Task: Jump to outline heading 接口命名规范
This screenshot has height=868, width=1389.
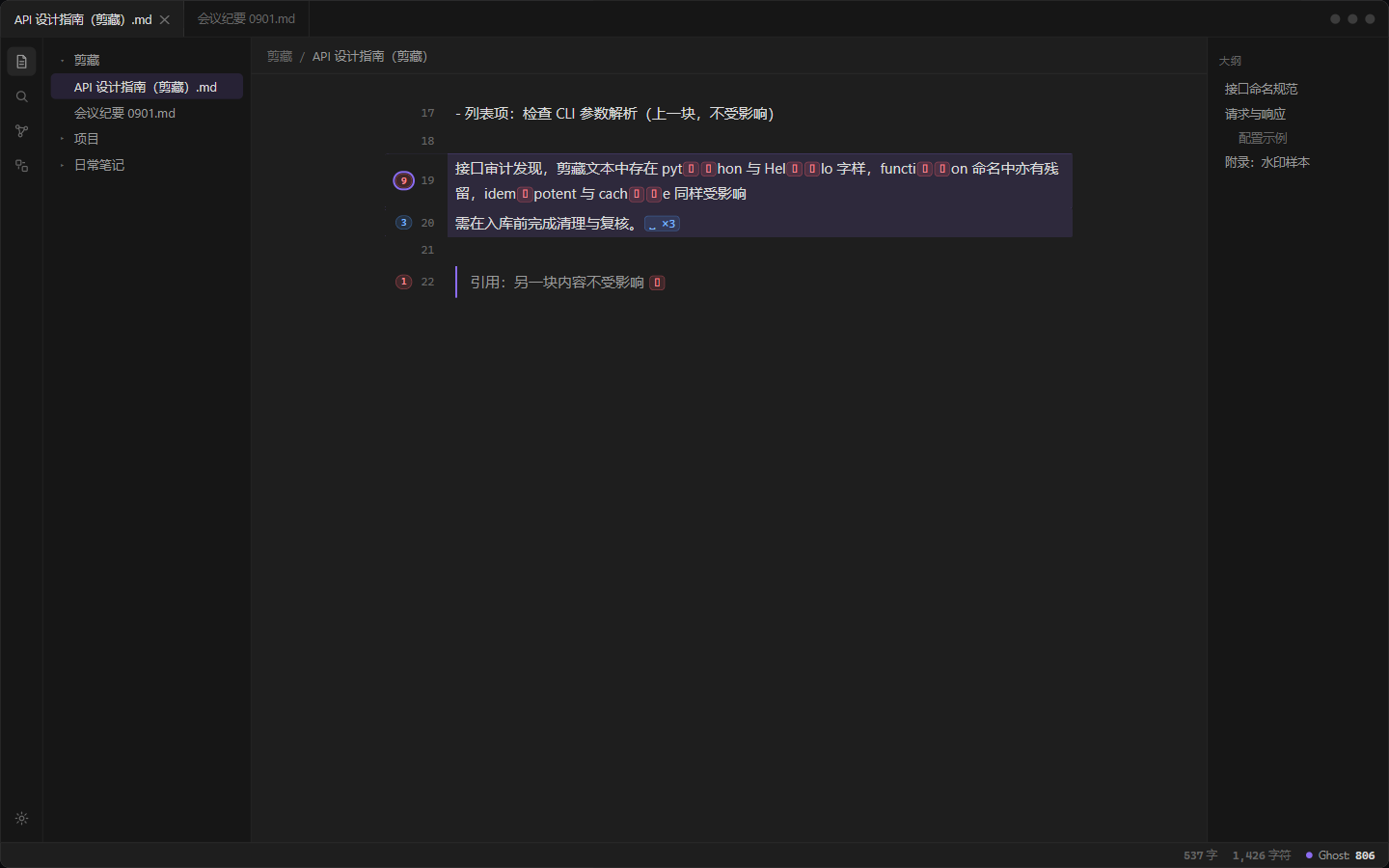Action: [x=1262, y=89]
